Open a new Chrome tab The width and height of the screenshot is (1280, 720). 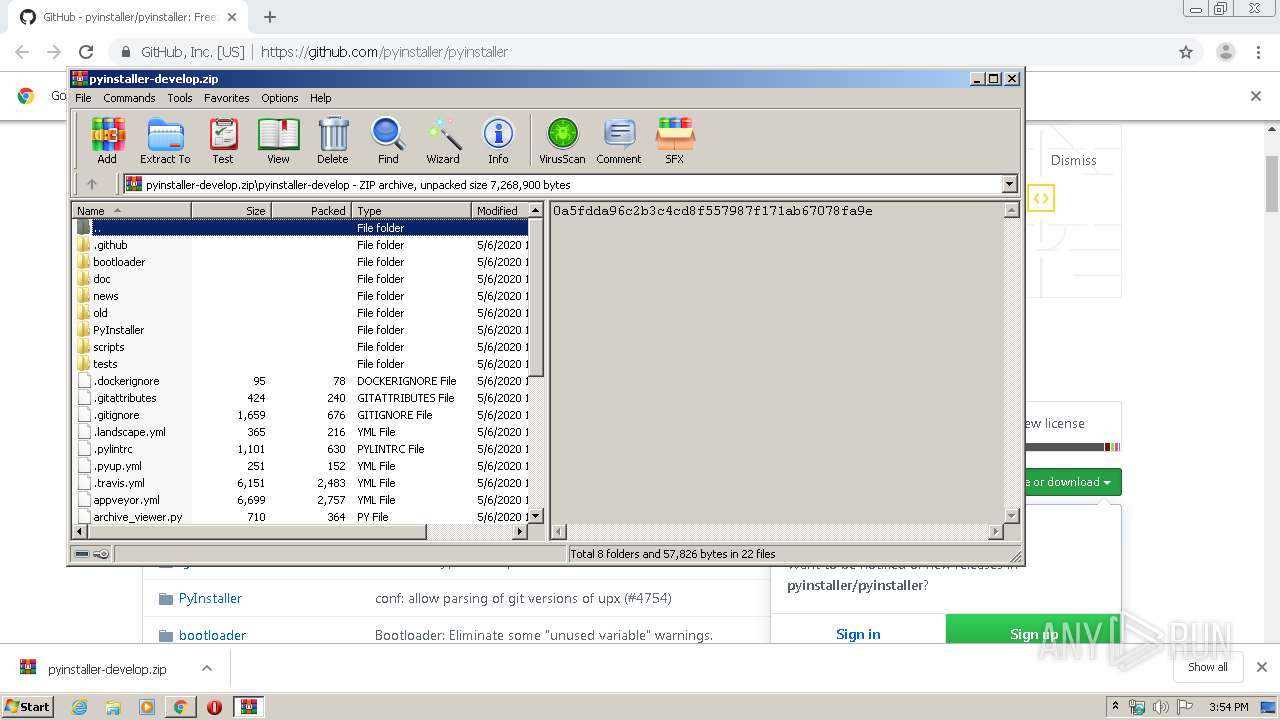click(x=270, y=17)
